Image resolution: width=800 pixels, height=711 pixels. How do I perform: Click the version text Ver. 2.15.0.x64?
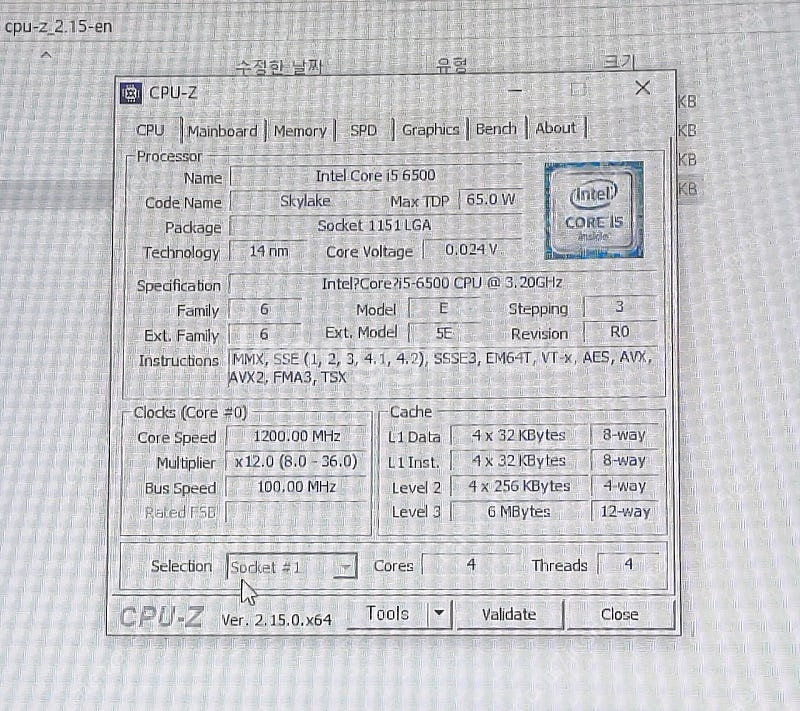[277, 620]
